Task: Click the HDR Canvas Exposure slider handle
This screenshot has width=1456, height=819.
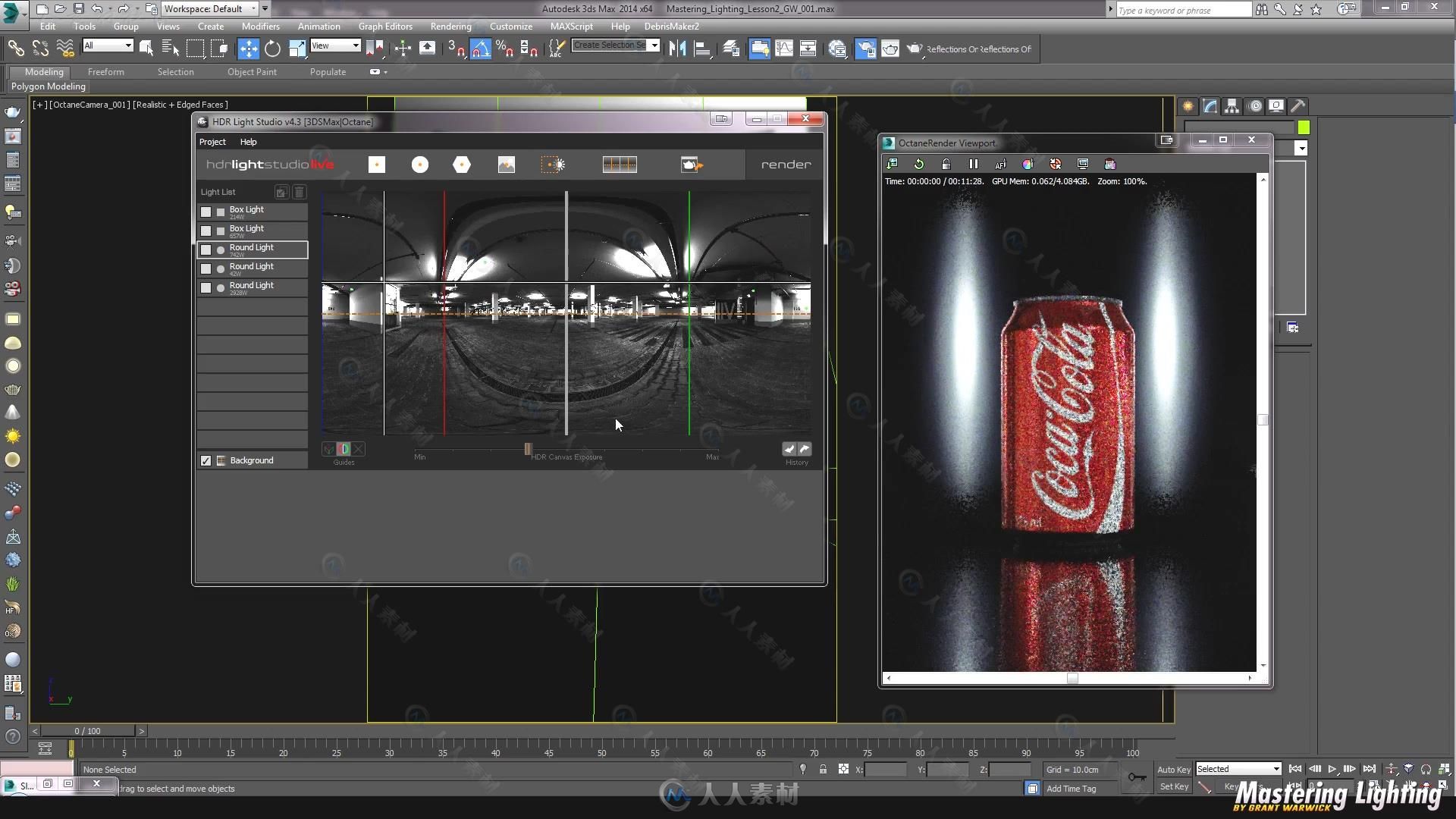Action: (528, 449)
